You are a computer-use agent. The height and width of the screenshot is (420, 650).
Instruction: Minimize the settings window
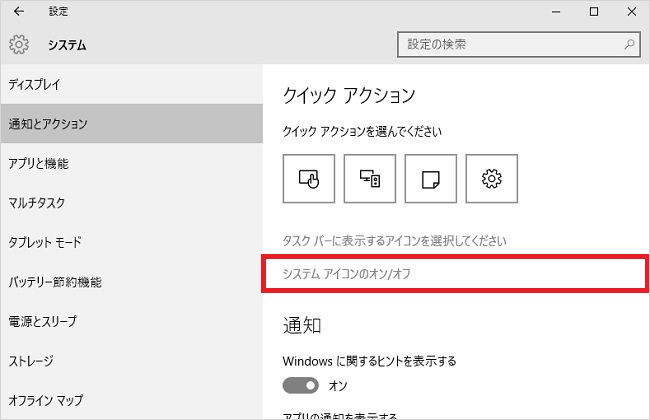556,12
